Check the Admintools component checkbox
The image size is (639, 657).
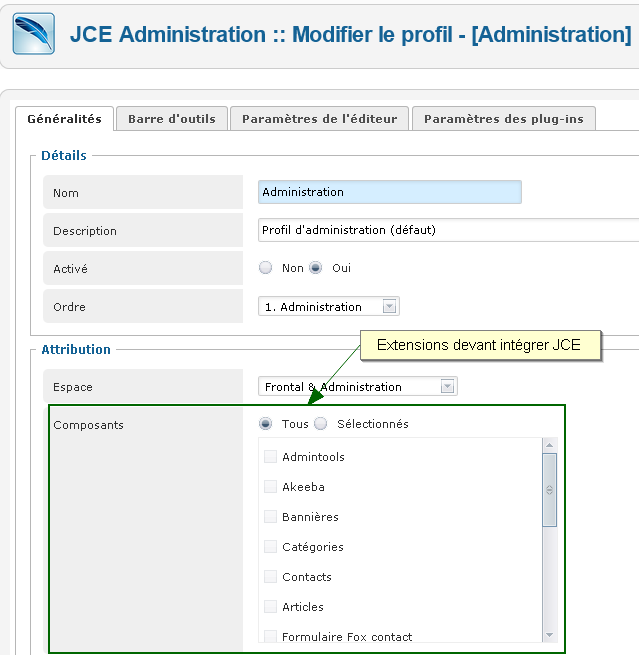pos(270,456)
